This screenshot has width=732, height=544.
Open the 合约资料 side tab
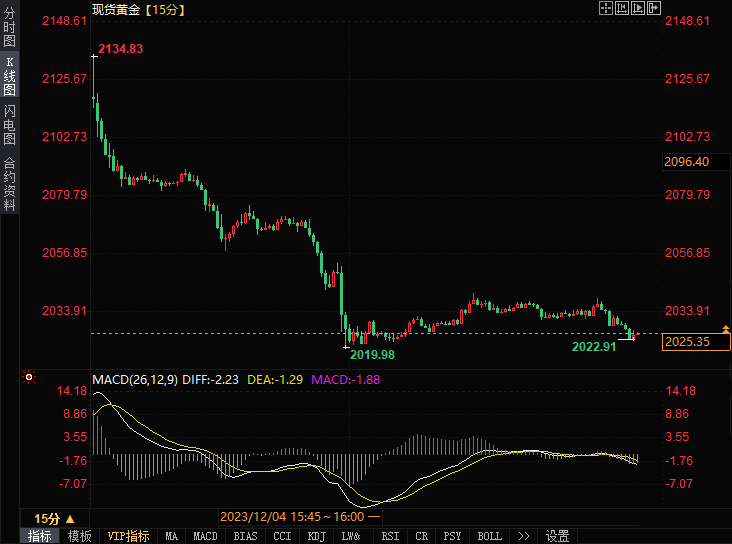10,184
